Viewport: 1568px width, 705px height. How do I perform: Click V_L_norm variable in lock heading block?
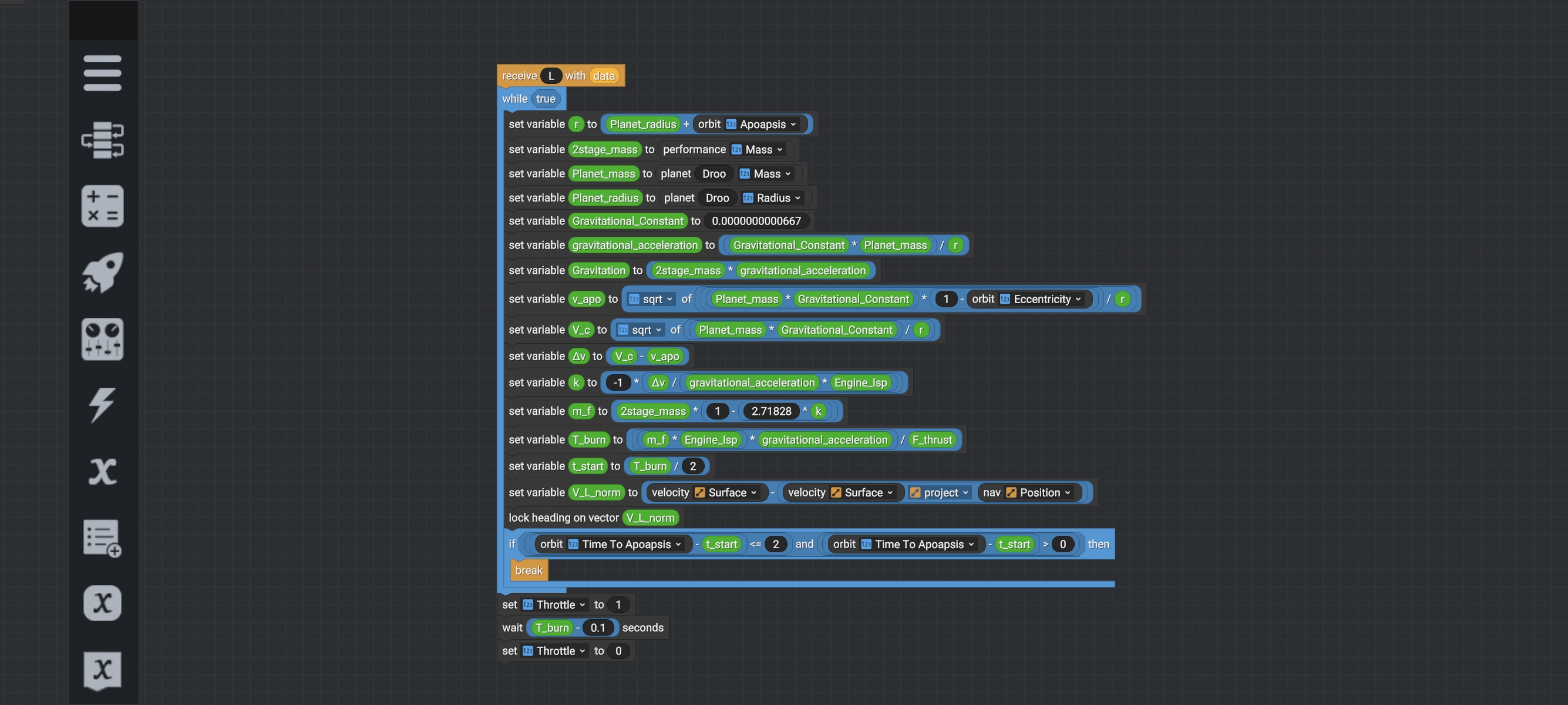pos(650,518)
